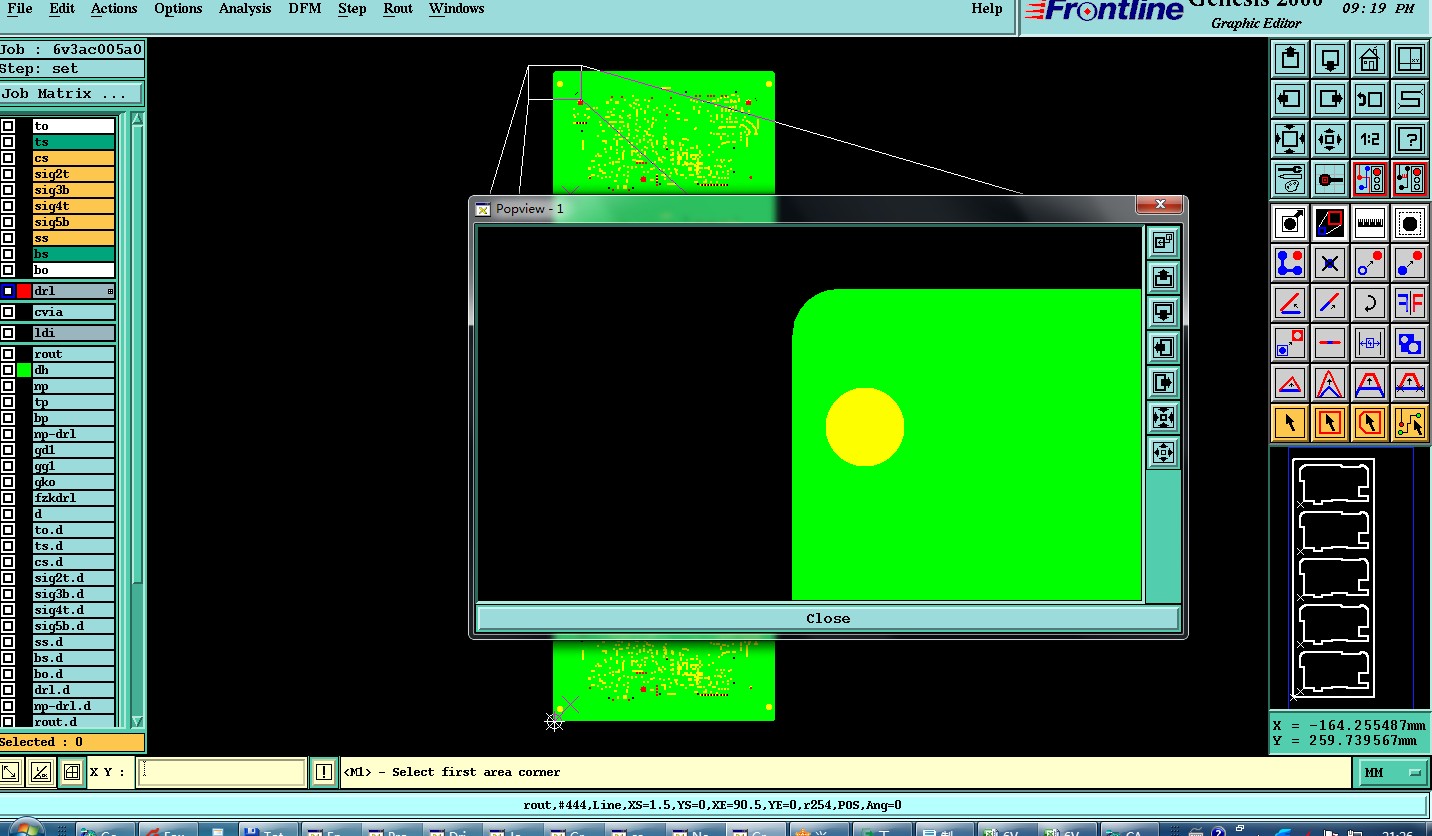This screenshot has width=1432, height=836.
Task: Open the MM units dropdown
Action: (x=1391, y=772)
